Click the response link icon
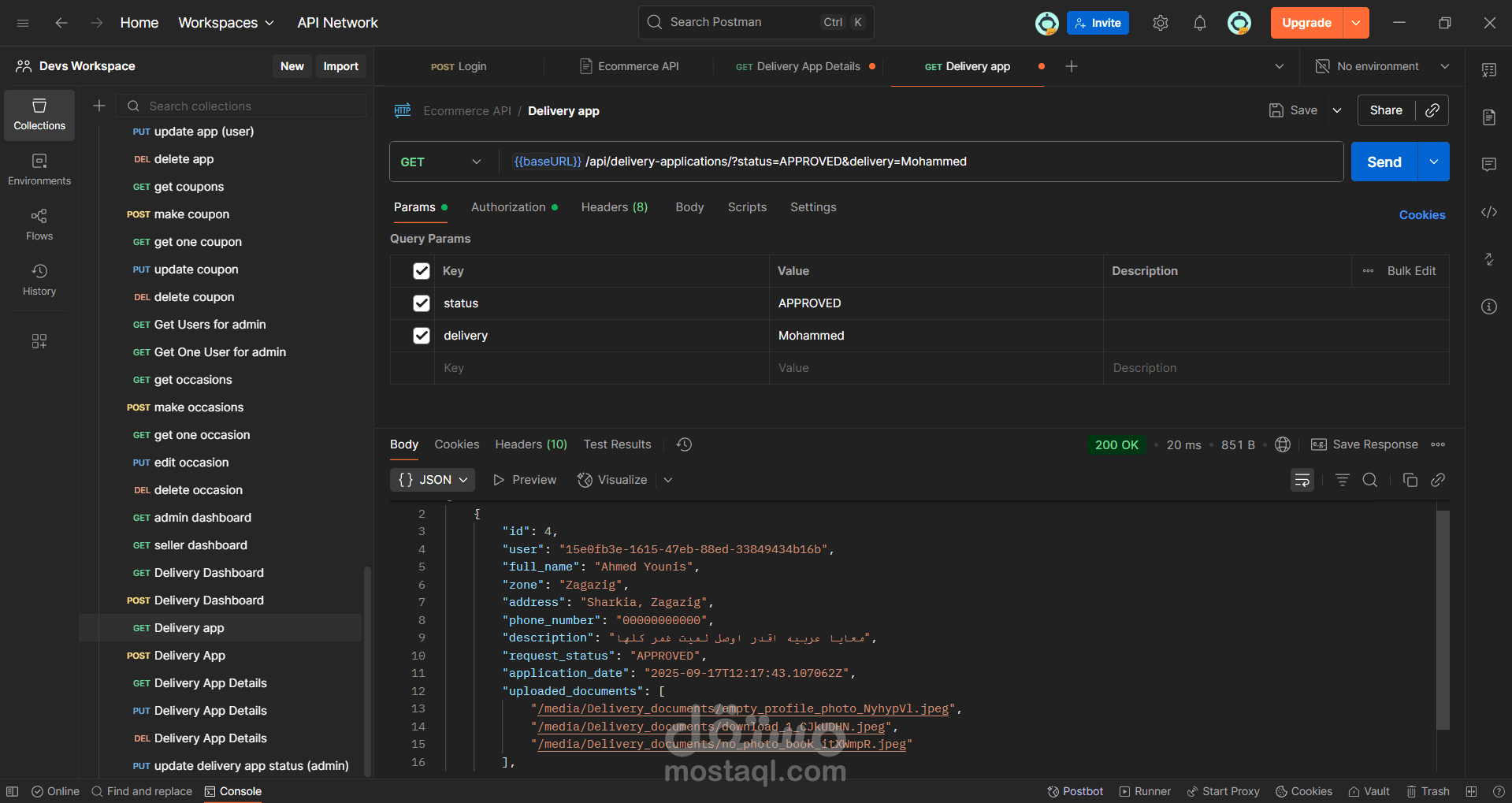The image size is (1512, 803). [1438, 480]
